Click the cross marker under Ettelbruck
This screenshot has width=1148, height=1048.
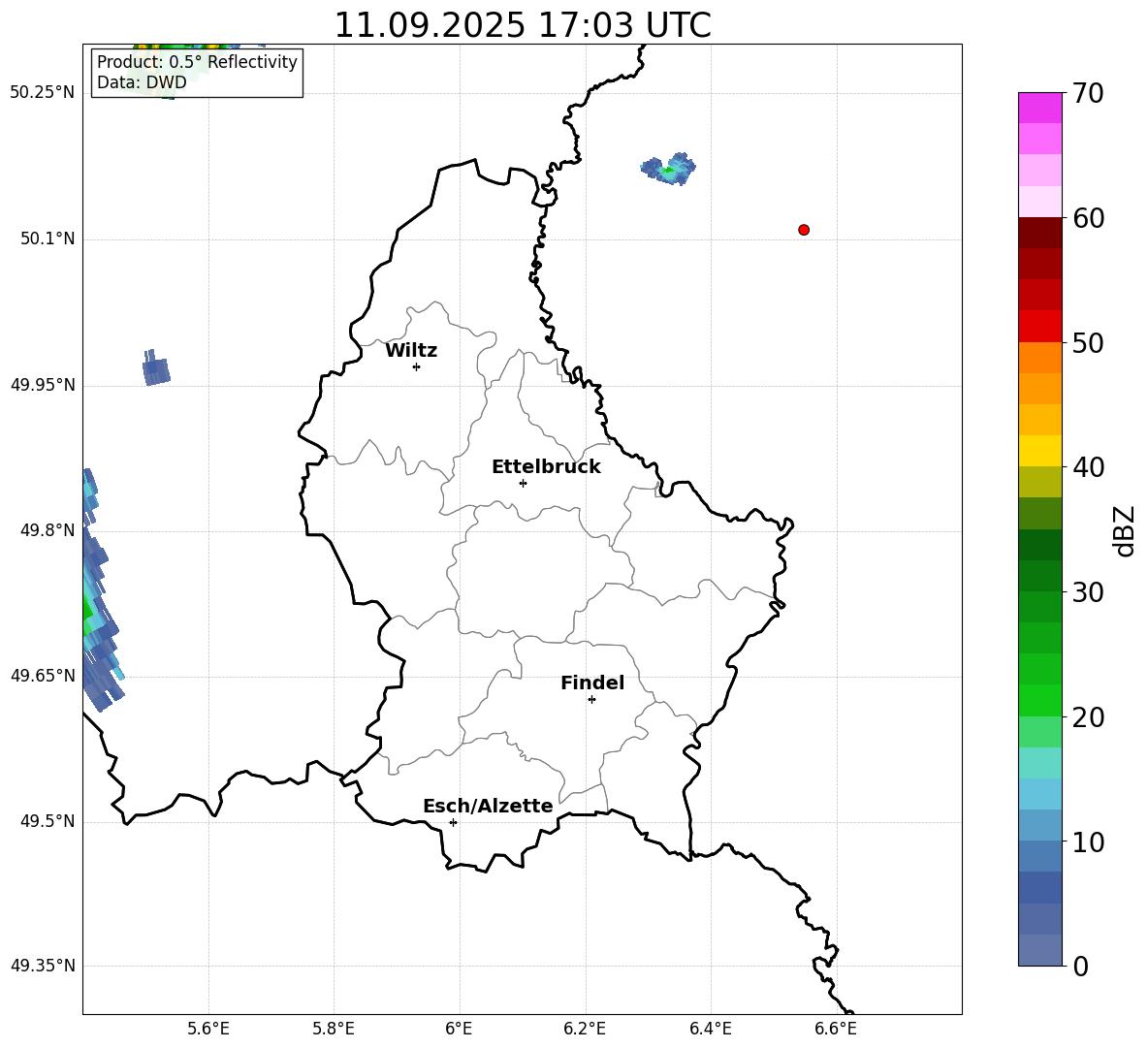(x=523, y=483)
